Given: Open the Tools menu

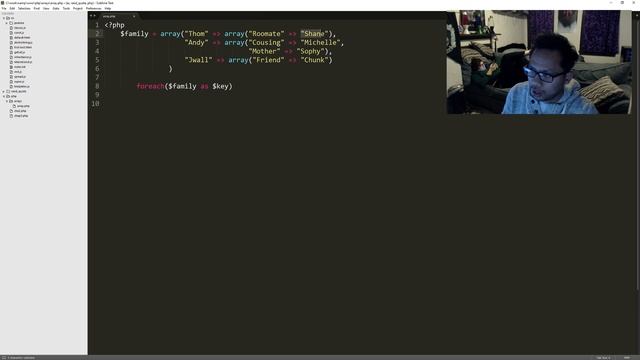Looking at the screenshot, I should tap(66, 8).
